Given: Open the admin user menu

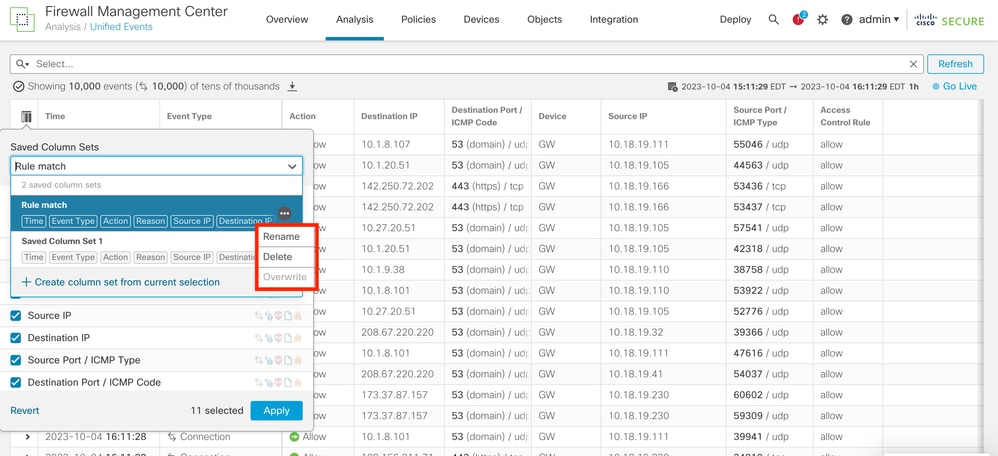Looking at the screenshot, I should pyautogui.click(x=878, y=20).
